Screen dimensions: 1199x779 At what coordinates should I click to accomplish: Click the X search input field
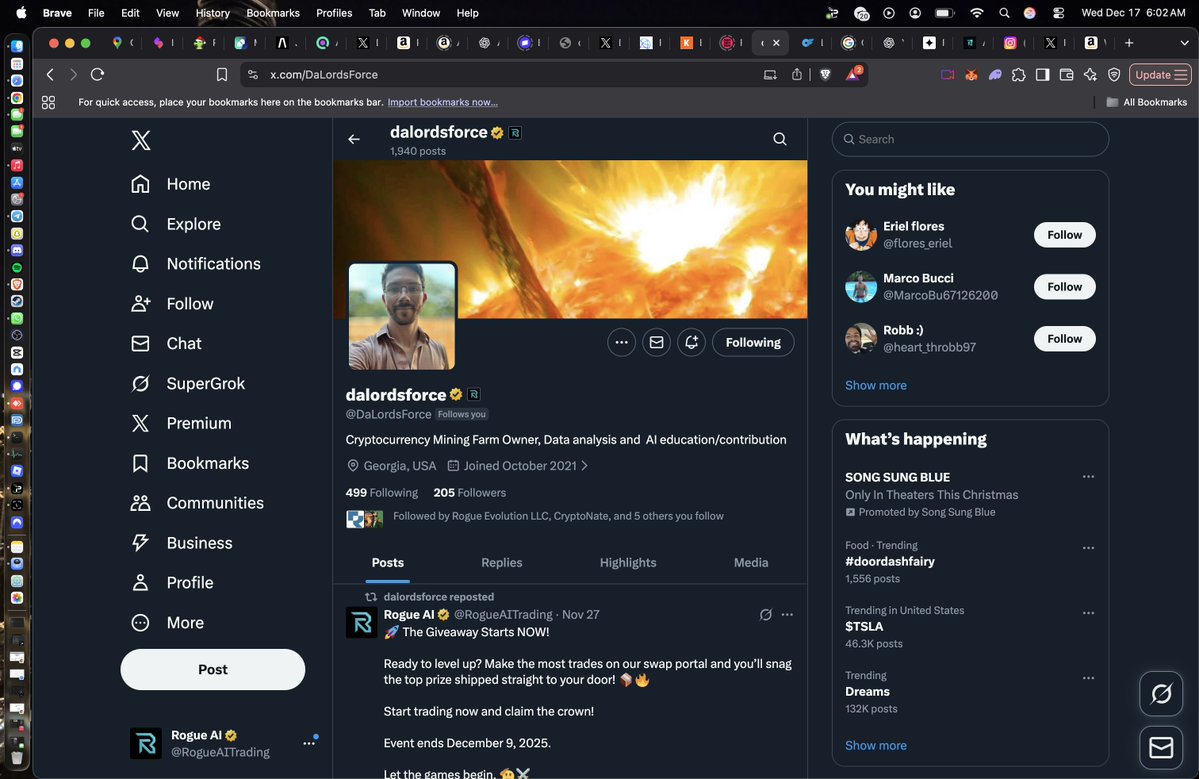pos(970,139)
